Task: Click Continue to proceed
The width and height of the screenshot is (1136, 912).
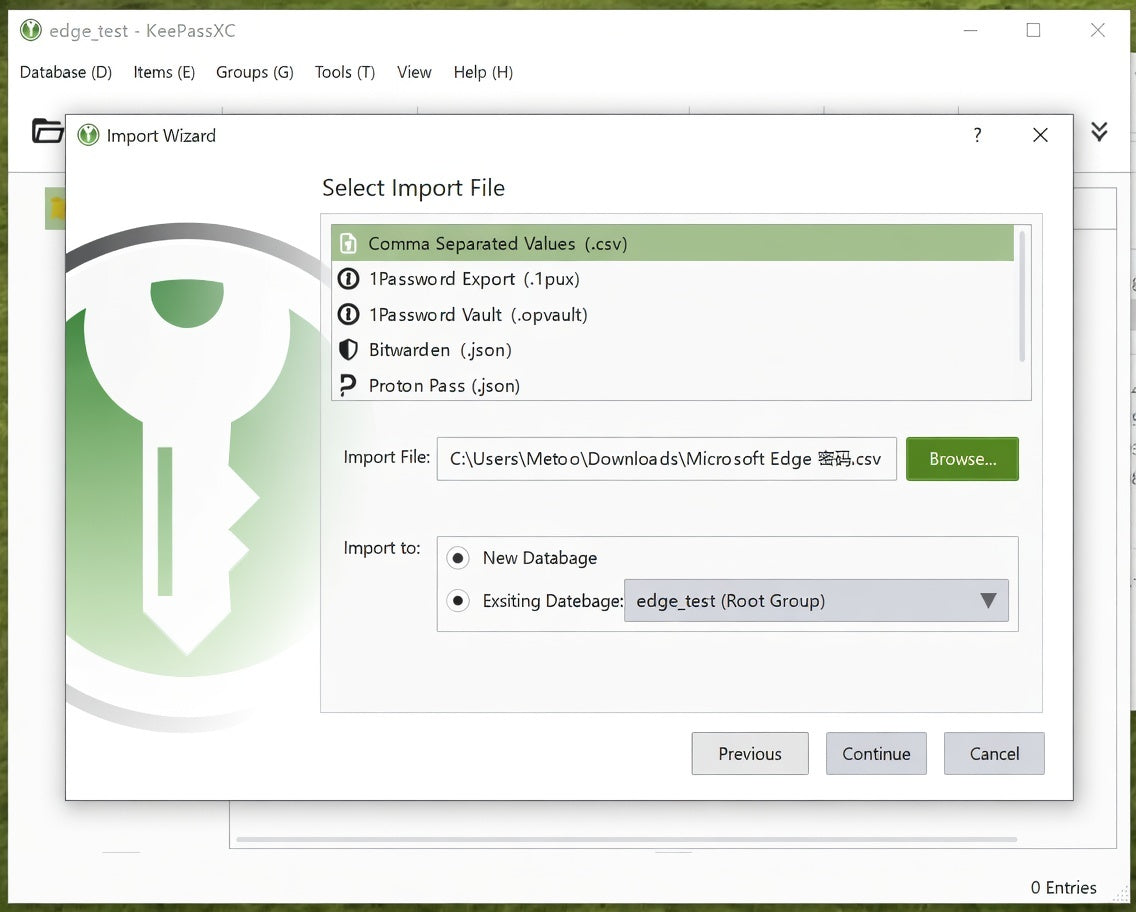Action: click(876, 753)
